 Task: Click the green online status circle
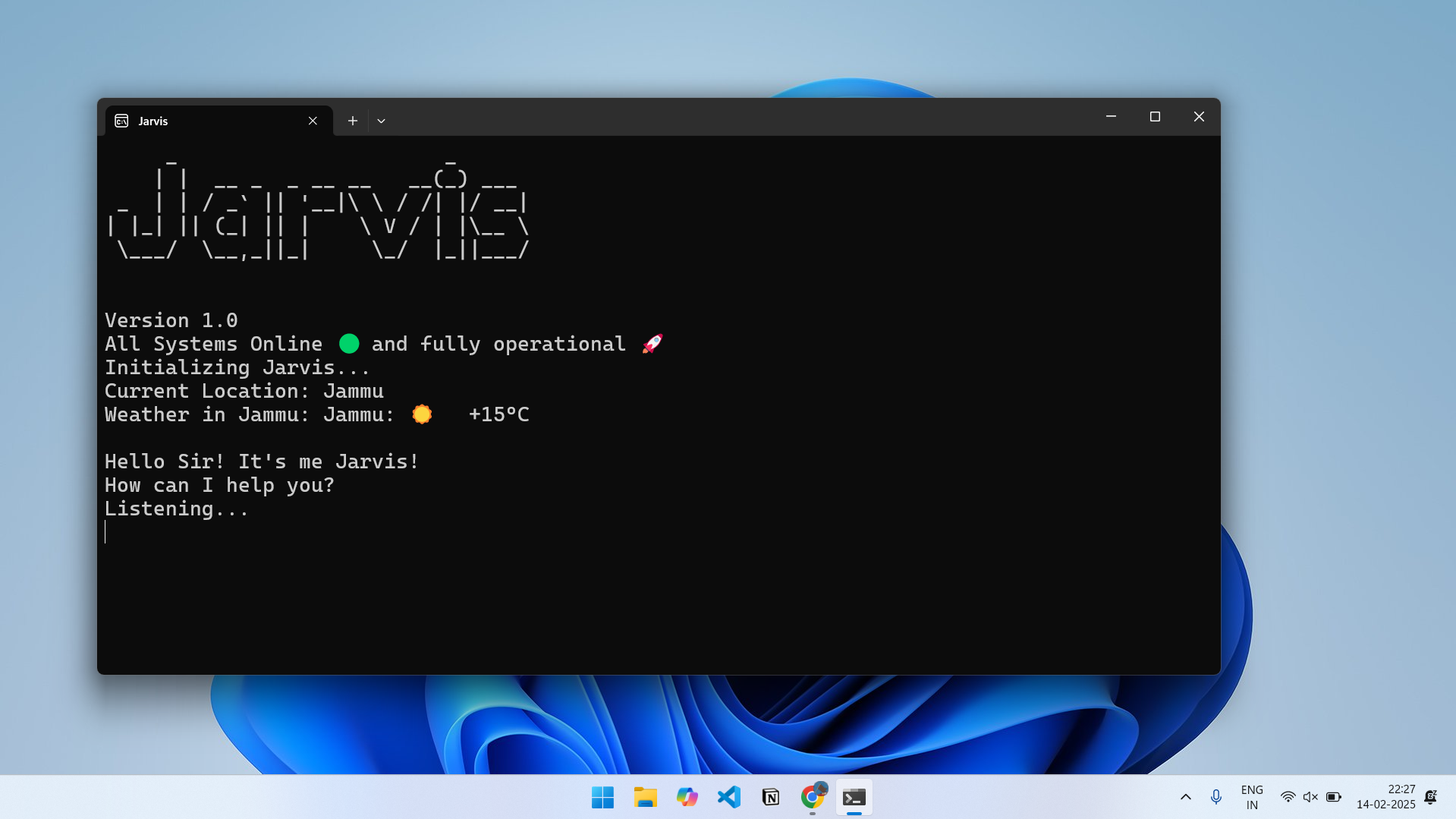tap(349, 344)
